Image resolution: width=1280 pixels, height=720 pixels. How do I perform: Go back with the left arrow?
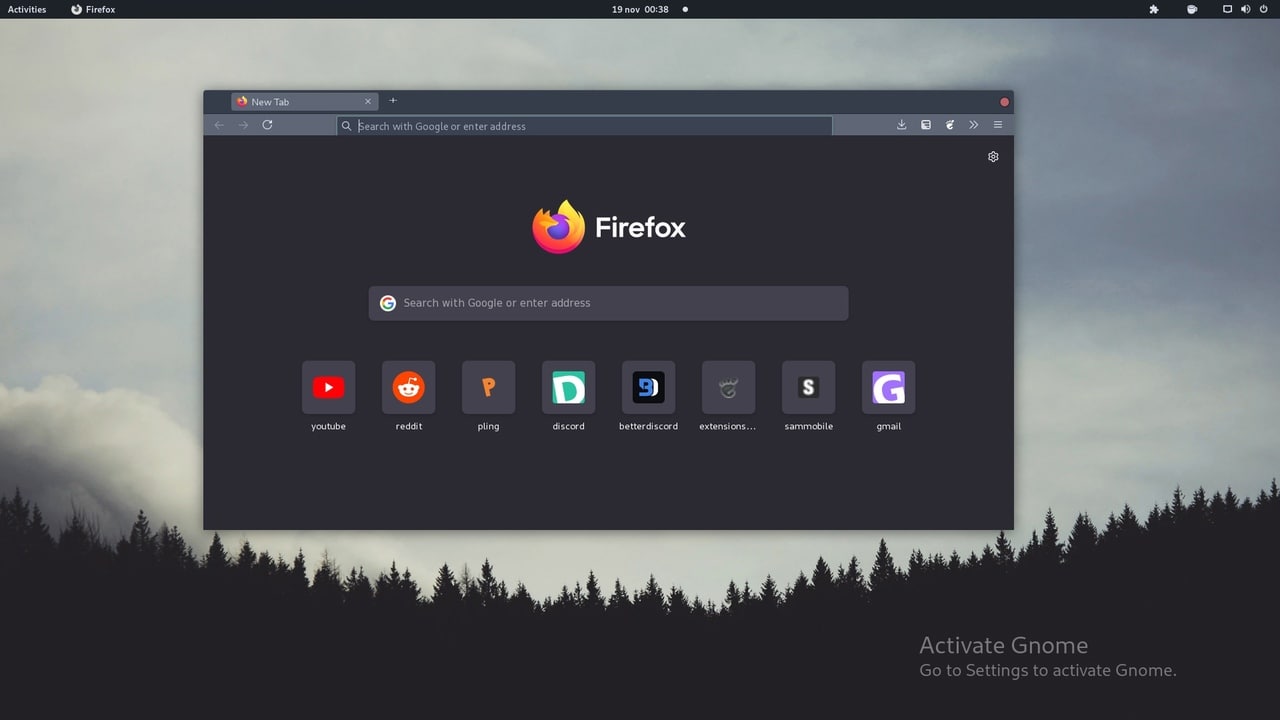(219, 125)
